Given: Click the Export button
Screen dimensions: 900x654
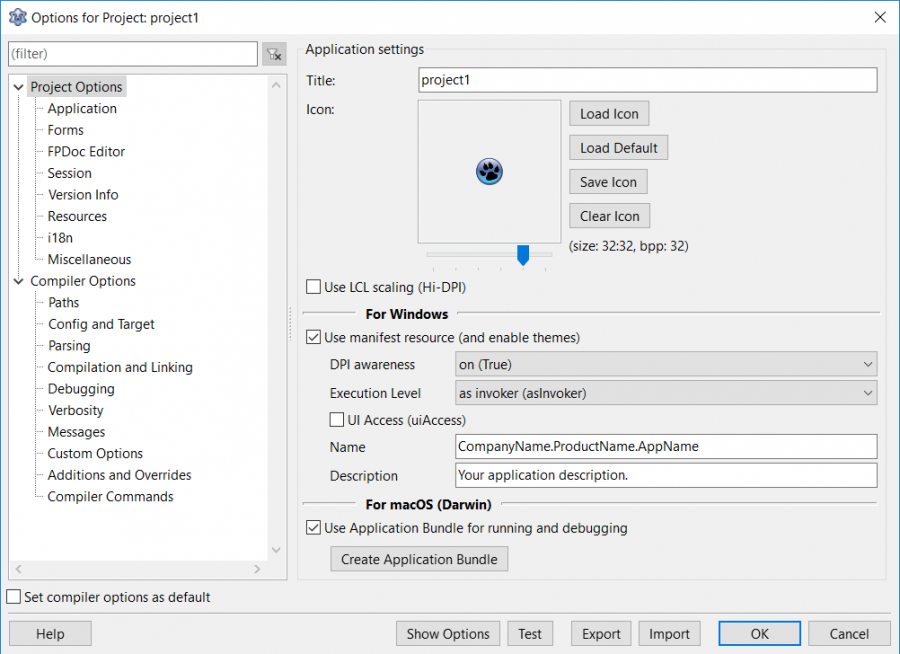Looking at the screenshot, I should pos(600,633).
